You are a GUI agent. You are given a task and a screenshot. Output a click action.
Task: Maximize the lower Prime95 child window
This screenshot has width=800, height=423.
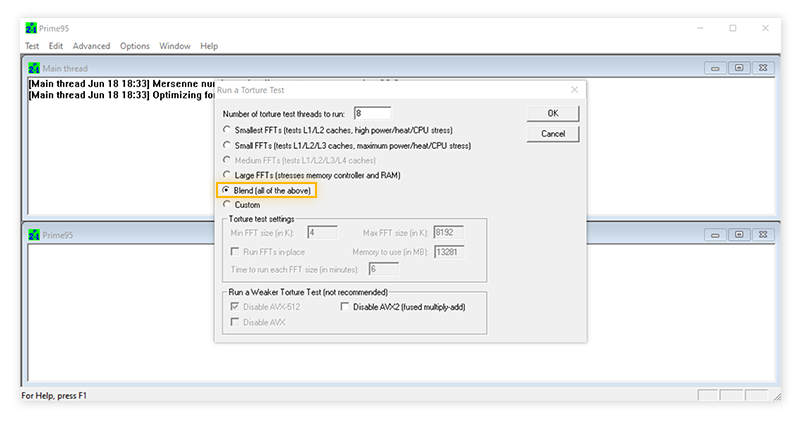[x=738, y=235]
